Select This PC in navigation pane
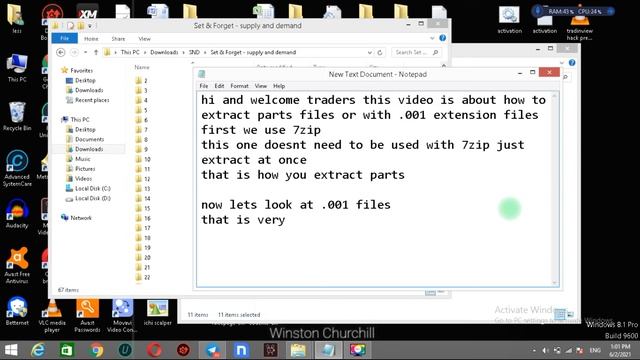 click(80, 120)
